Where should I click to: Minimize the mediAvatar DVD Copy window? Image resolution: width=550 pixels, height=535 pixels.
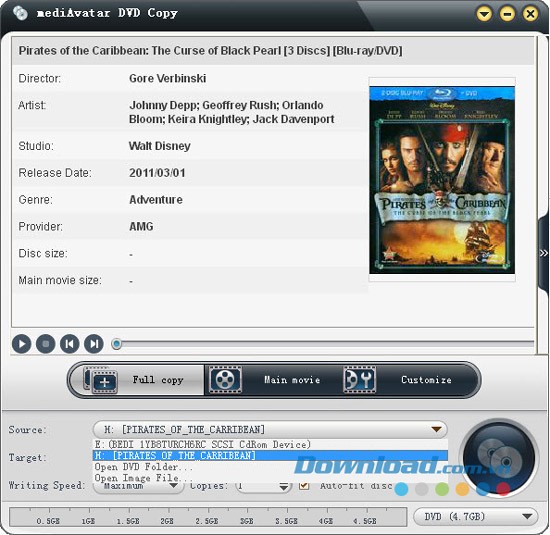coord(507,14)
